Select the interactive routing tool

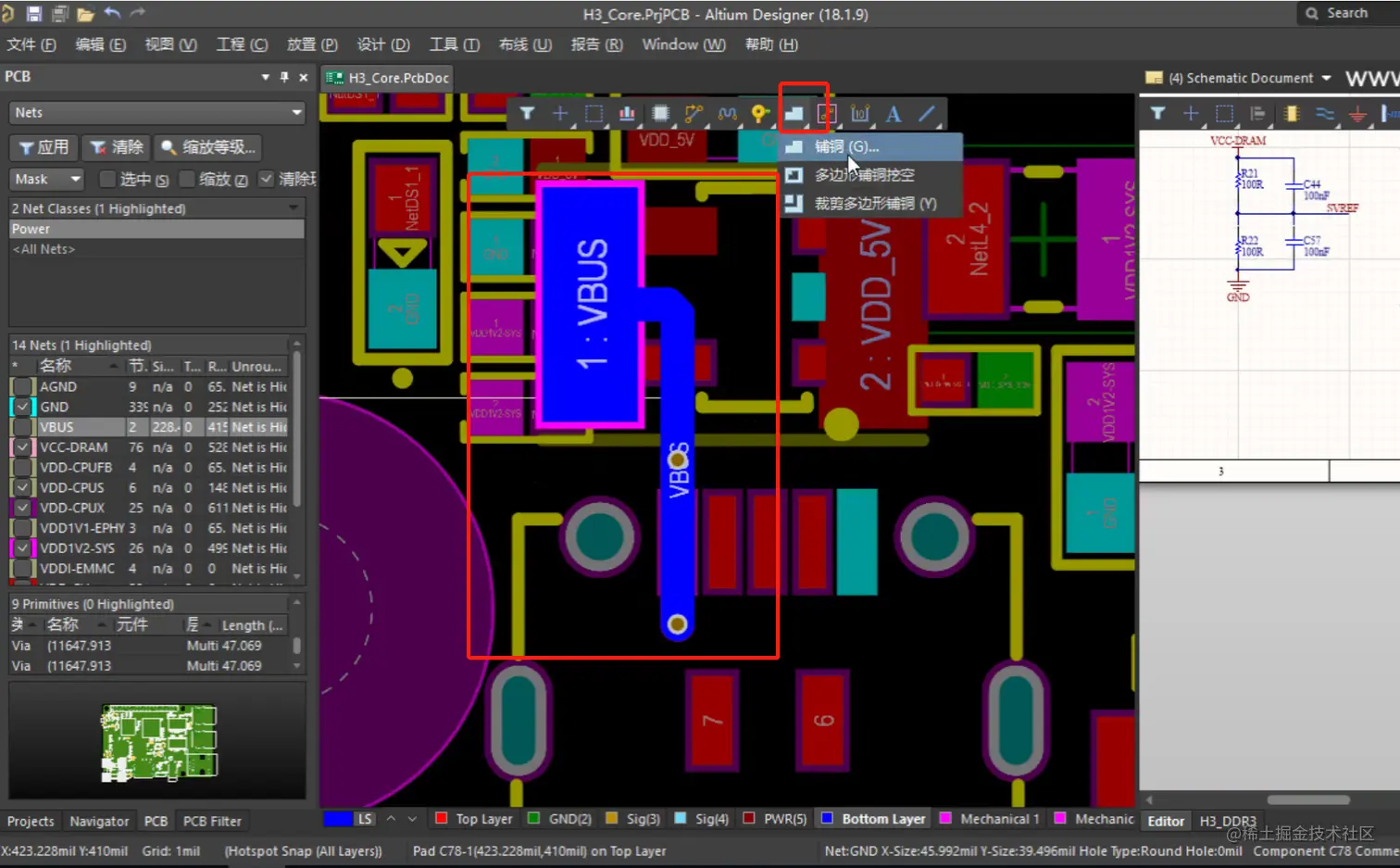coord(694,114)
